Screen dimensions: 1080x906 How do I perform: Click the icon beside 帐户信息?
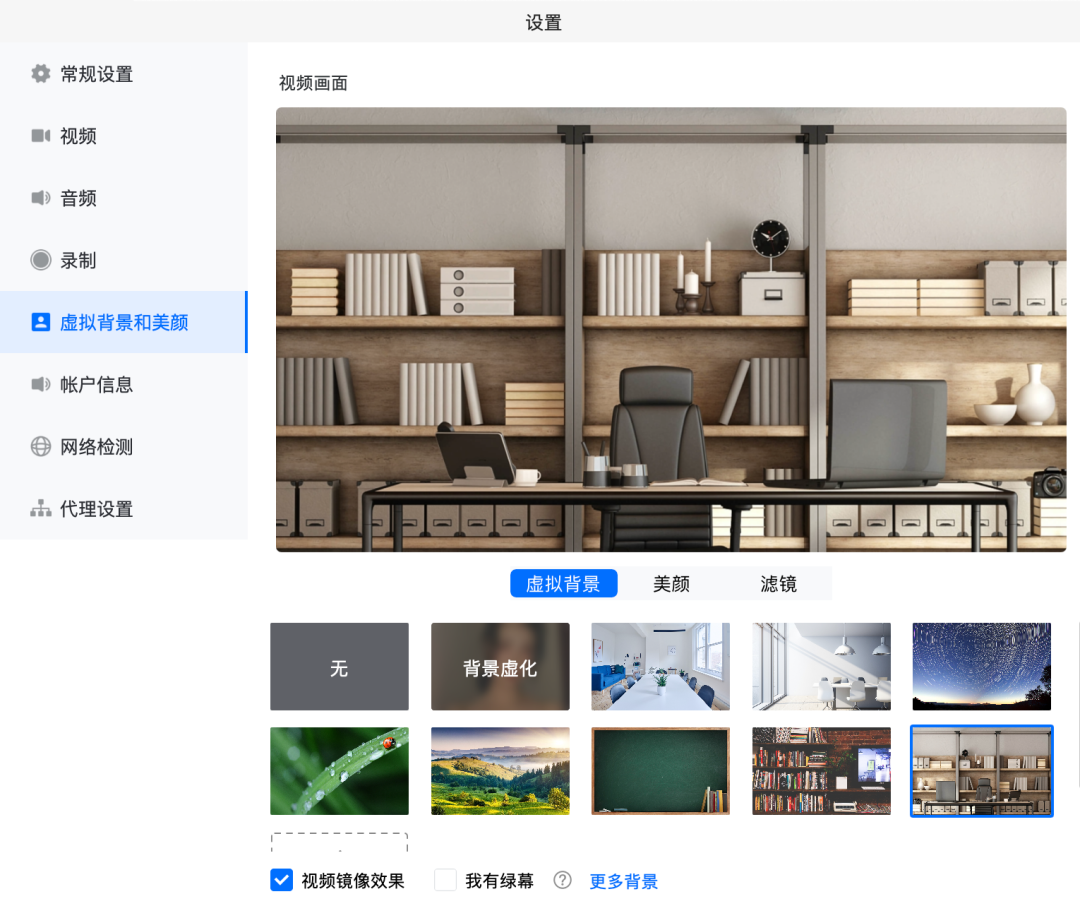coord(41,384)
